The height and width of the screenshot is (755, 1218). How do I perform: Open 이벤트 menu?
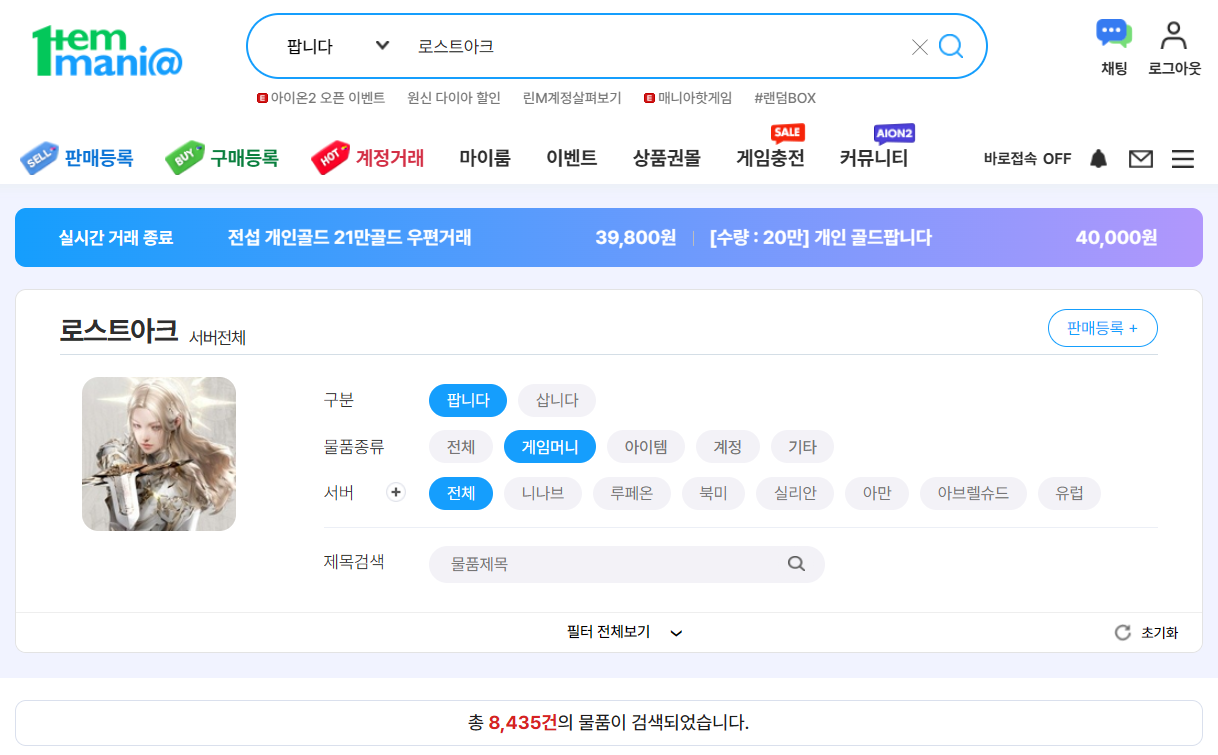(x=572, y=158)
